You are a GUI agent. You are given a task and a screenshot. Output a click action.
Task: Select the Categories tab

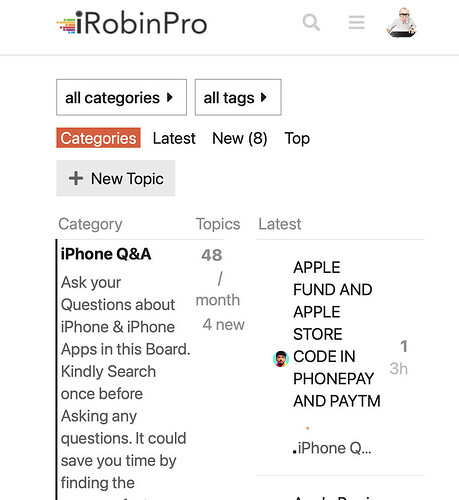pyautogui.click(x=98, y=138)
